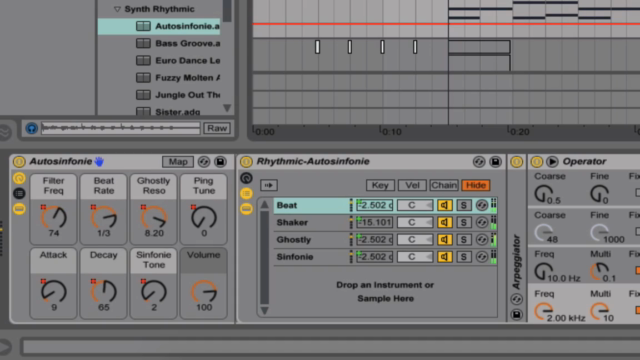Image resolution: width=640 pixels, height=360 pixels.
Task: Toggle Operator device activator
Action: [x=537, y=162]
